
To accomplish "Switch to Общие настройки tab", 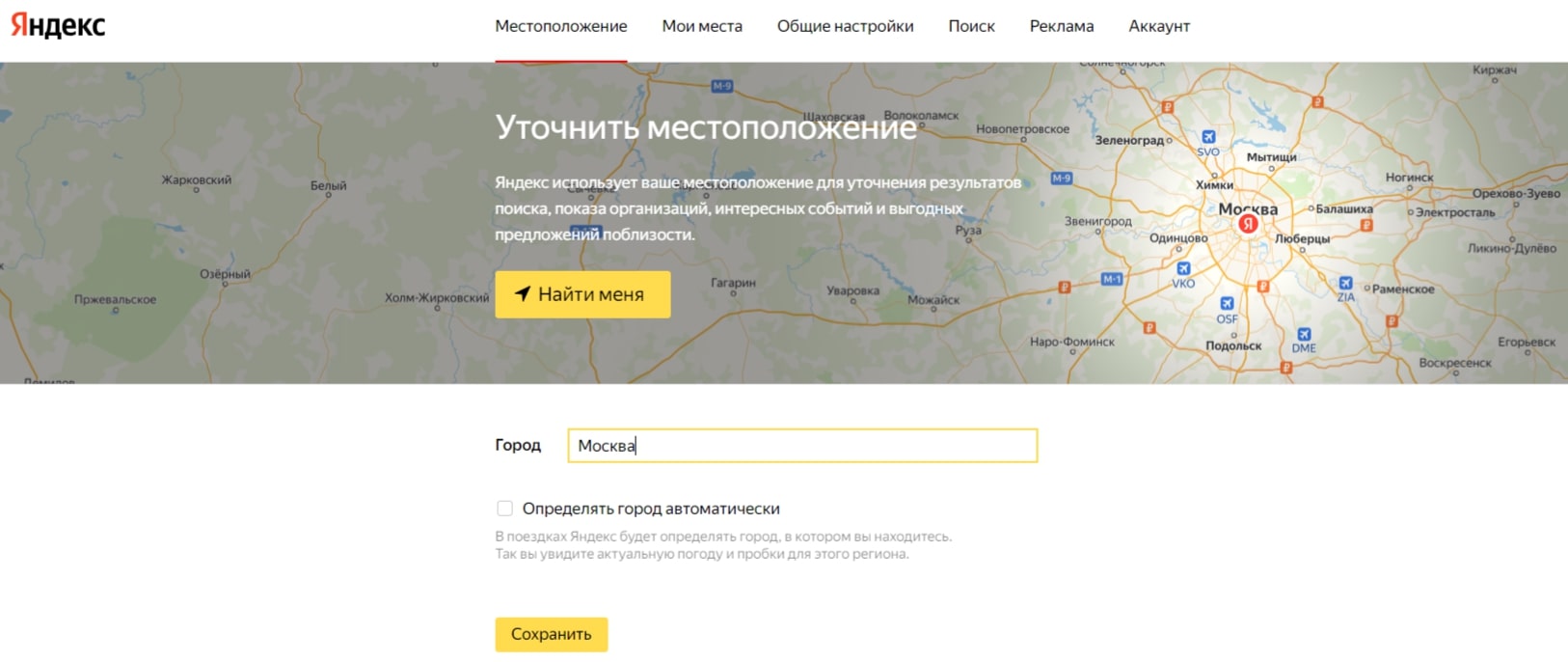I will 846,26.
